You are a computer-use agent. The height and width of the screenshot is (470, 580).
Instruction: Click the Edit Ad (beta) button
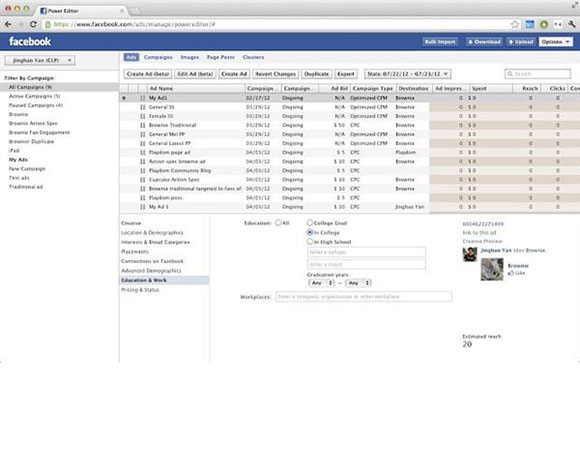click(195, 74)
